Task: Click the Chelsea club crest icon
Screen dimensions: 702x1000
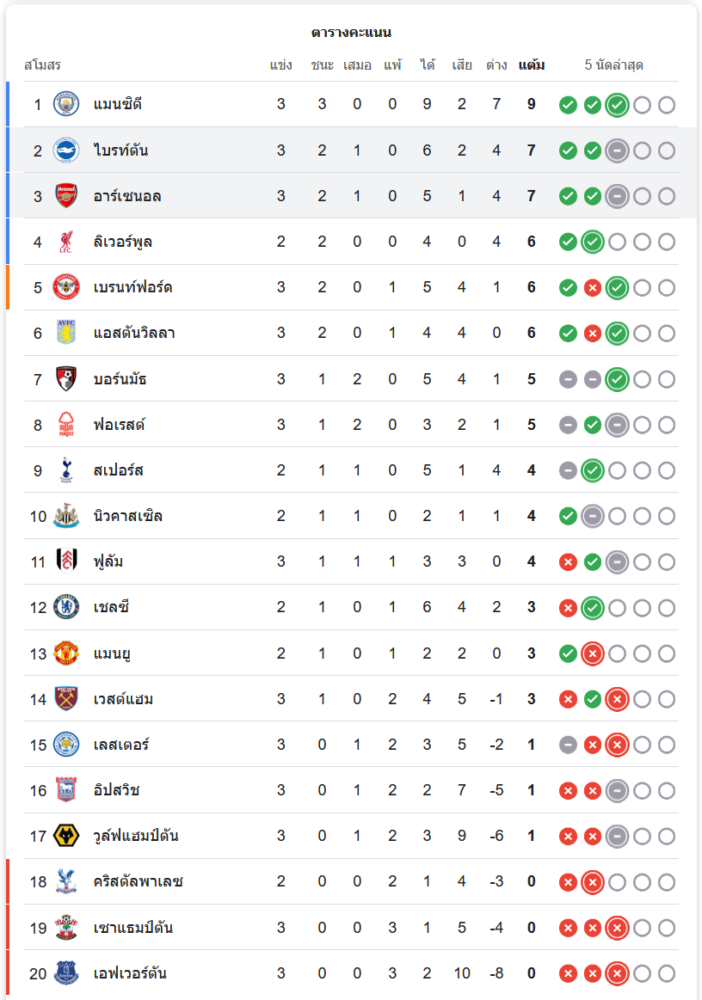Action: (66, 607)
